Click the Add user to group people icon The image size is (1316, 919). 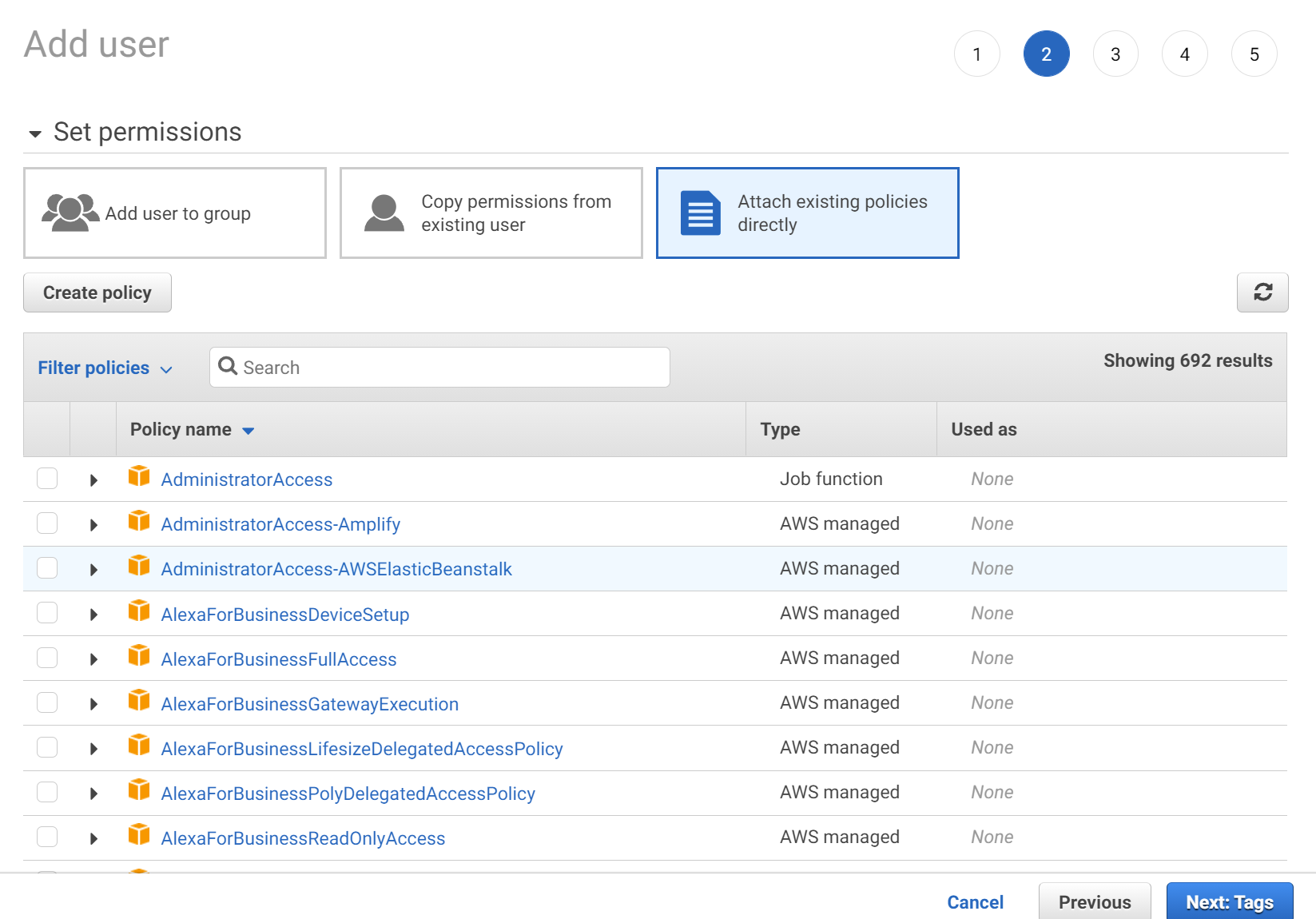click(70, 213)
